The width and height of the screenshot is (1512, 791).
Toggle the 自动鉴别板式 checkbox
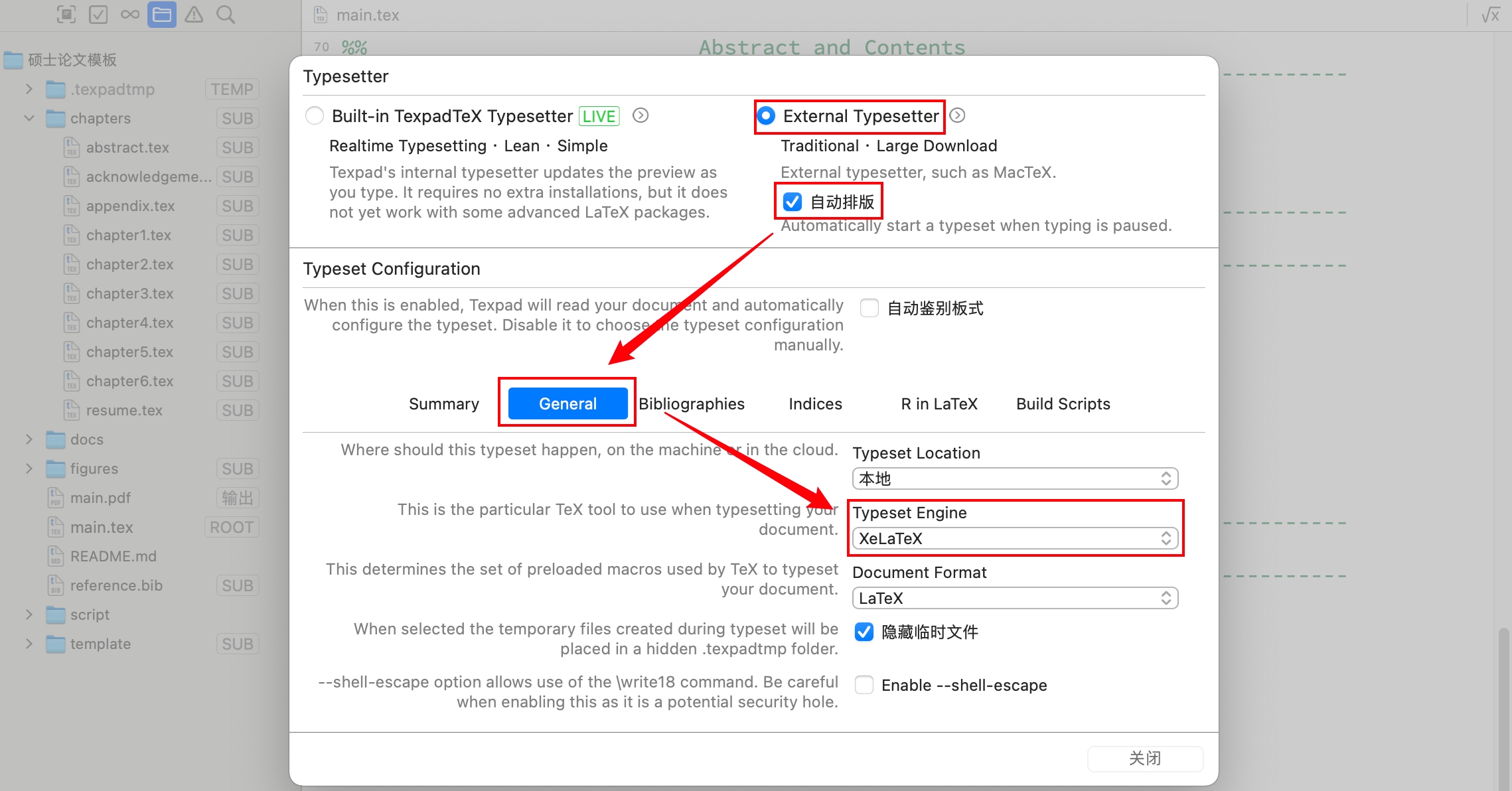(869, 308)
